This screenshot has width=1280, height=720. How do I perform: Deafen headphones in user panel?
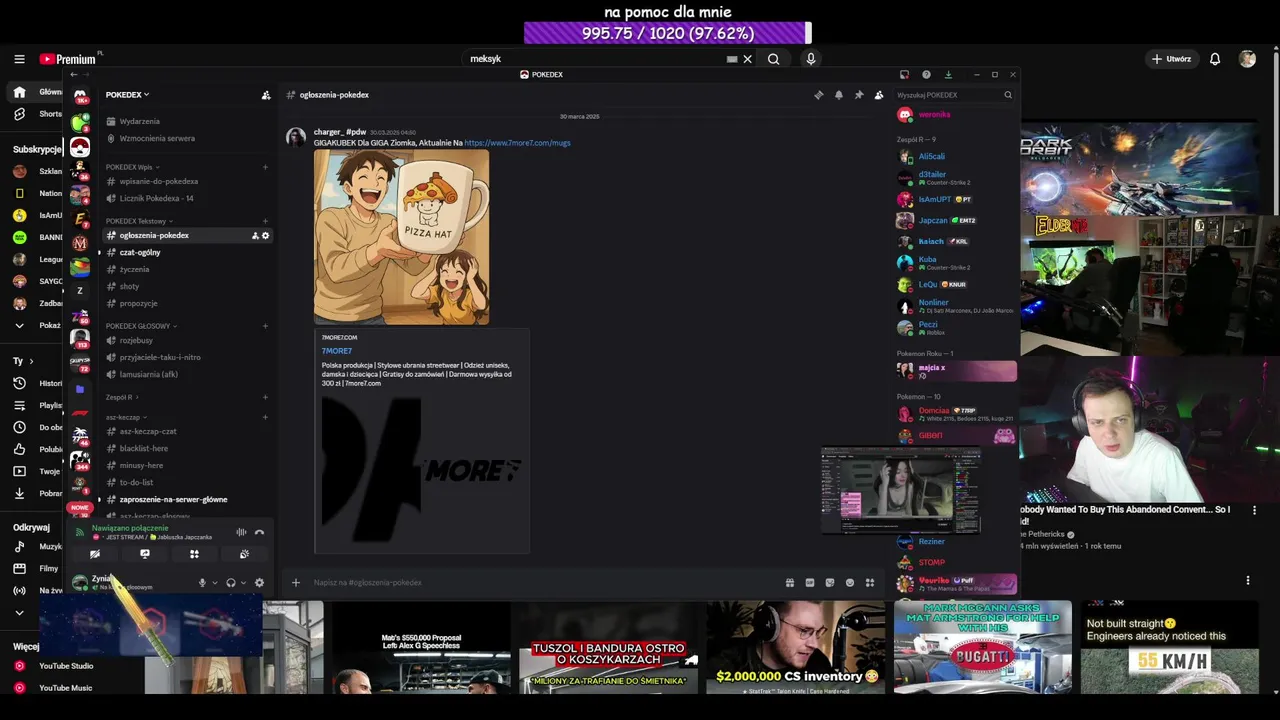231,583
